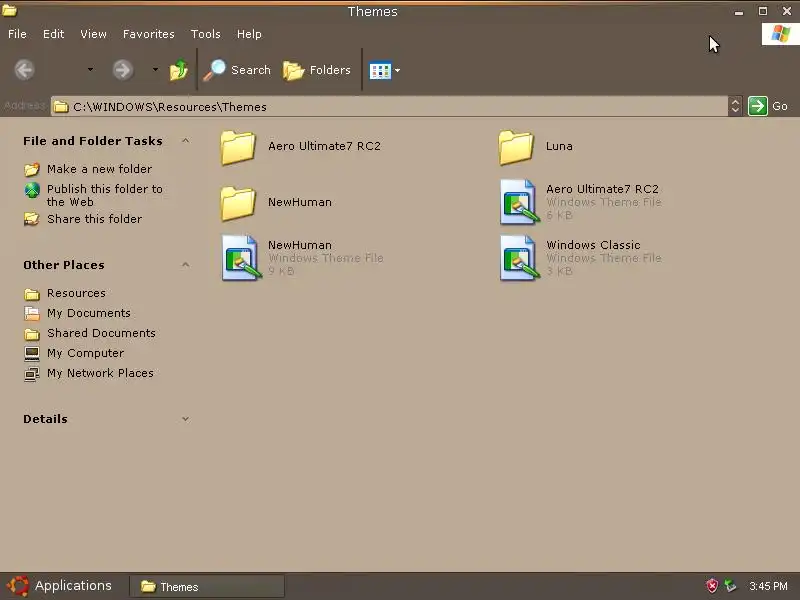The height and width of the screenshot is (600, 800).
Task: Open Search from the toolbar
Action: (237, 70)
